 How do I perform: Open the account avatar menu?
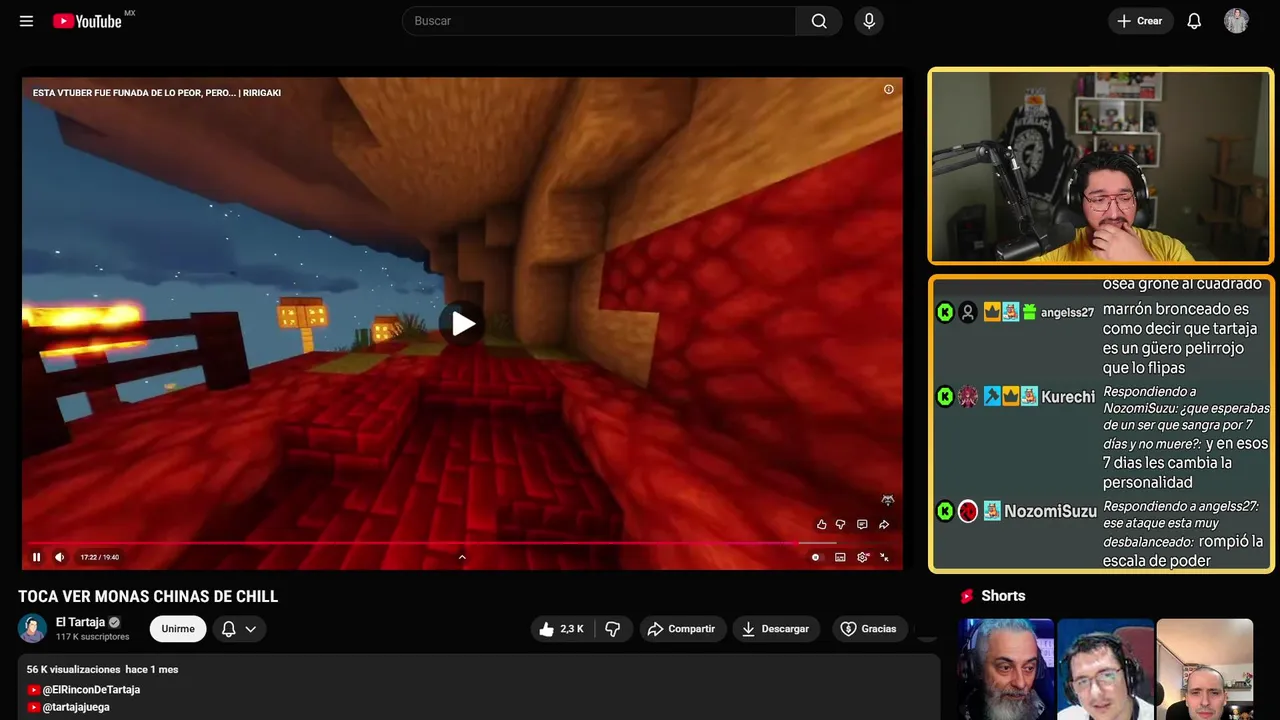(1236, 21)
